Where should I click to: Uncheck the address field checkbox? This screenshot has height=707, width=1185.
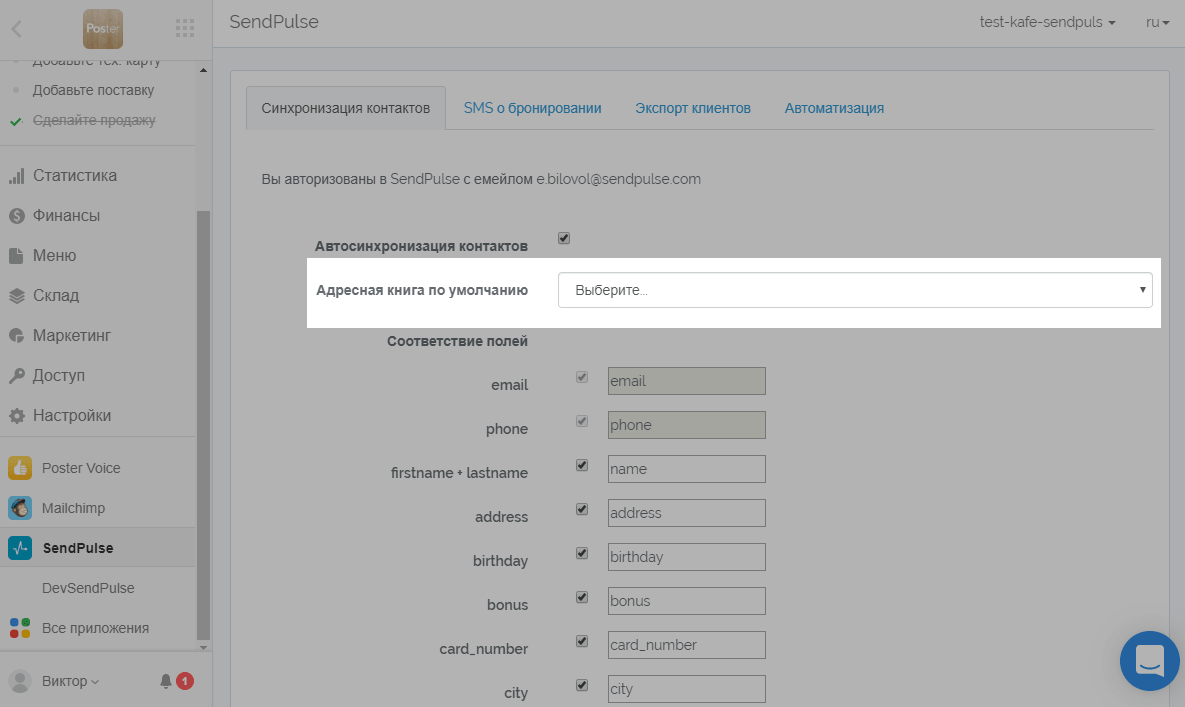coord(582,509)
